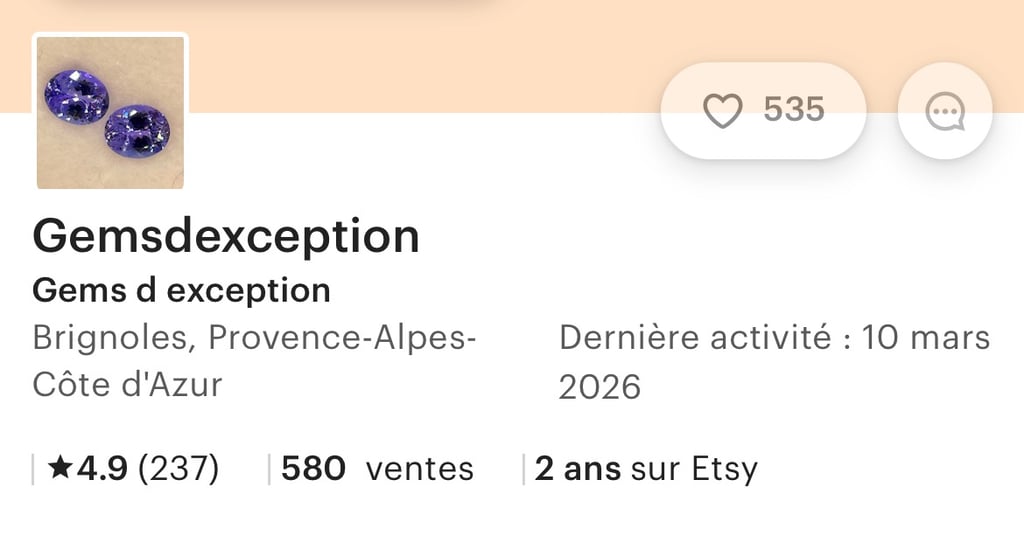The width and height of the screenshot is (1024, 559).
Task: Open the Gemsdexception shop name heading
Action: (x=226, y=236)
